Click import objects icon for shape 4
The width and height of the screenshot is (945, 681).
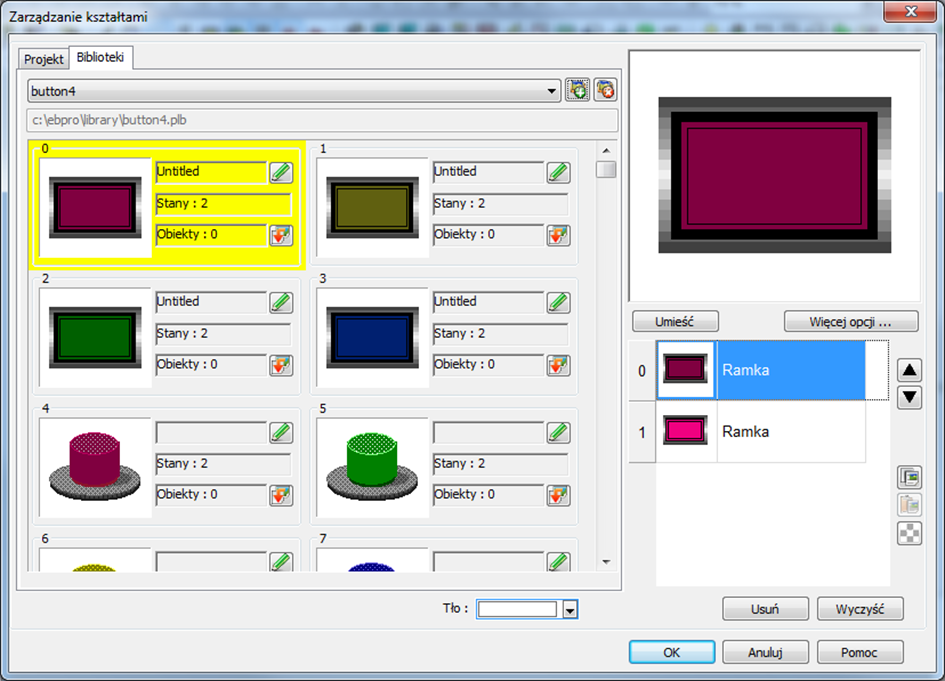pos(281,495)
